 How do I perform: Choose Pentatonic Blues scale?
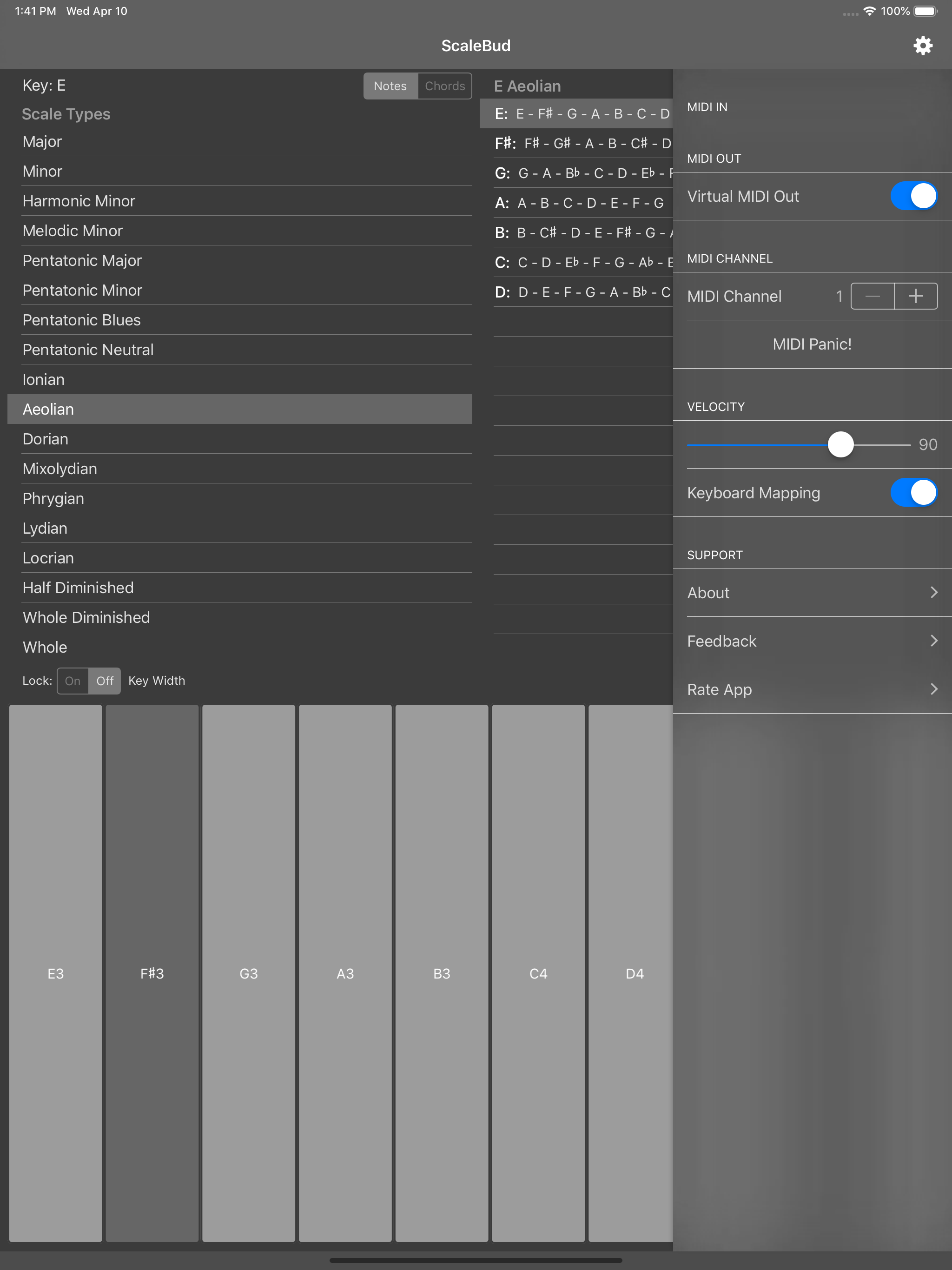point(239,320)
